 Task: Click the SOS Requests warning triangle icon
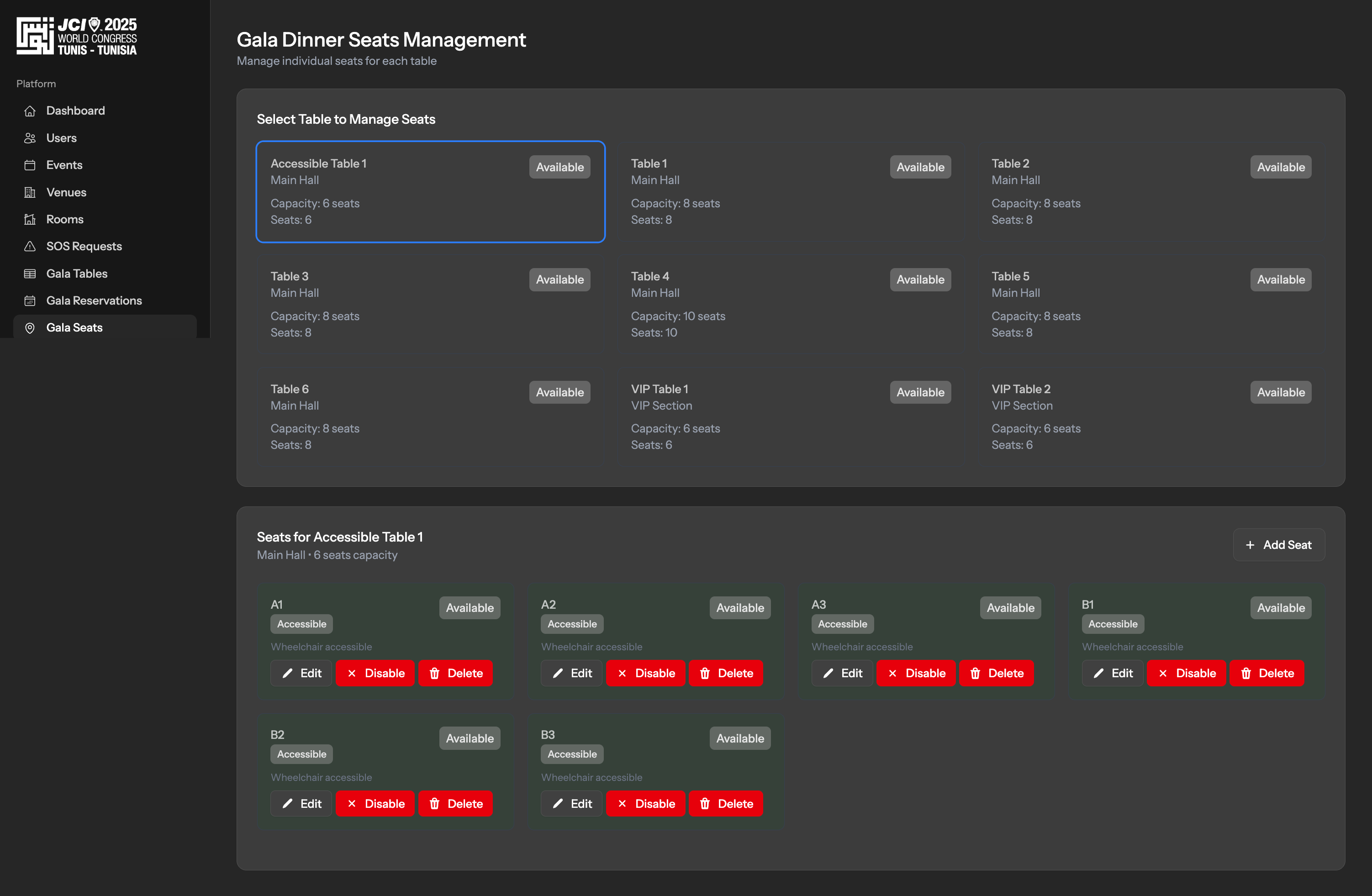pyautogui.click(x=30, y=246)
